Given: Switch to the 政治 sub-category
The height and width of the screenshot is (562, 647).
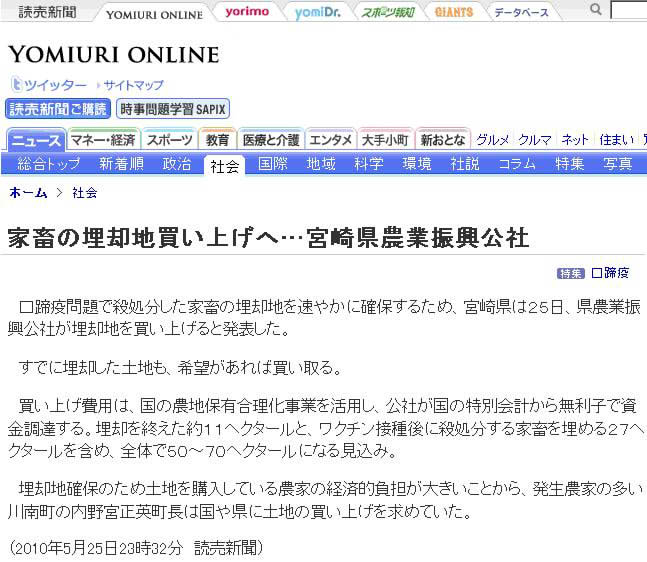Looking at the screenshot, I should pyautogui.click(x=177, y=164).
